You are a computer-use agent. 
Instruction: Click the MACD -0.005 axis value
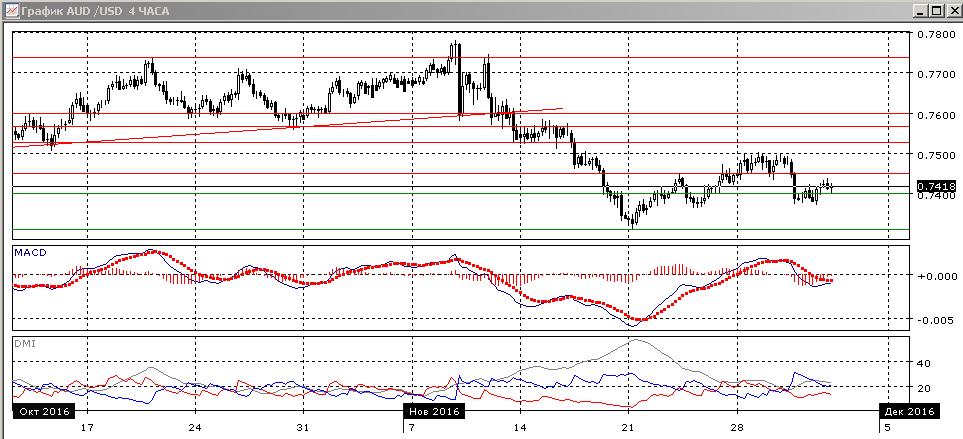[934, 320]
